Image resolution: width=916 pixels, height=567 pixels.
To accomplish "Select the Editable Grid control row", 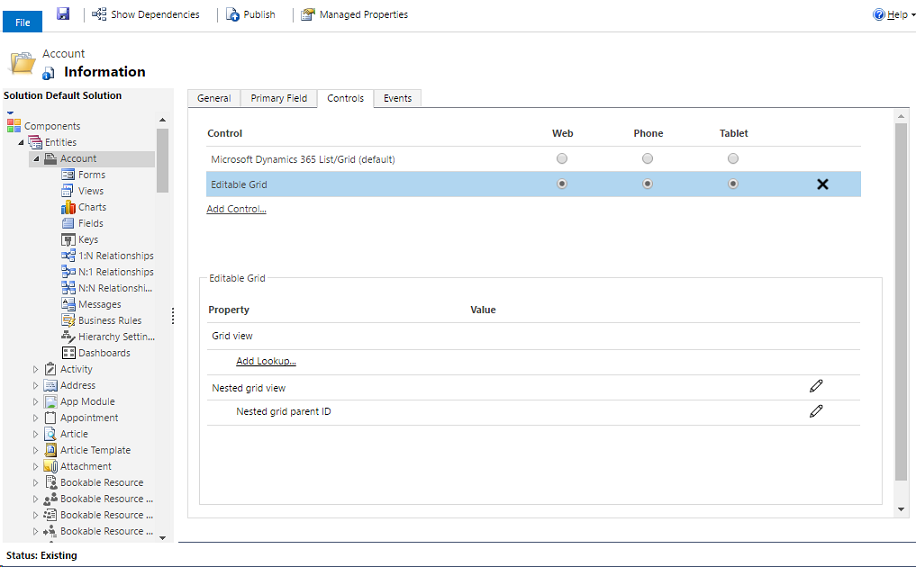I will (533, 184).
